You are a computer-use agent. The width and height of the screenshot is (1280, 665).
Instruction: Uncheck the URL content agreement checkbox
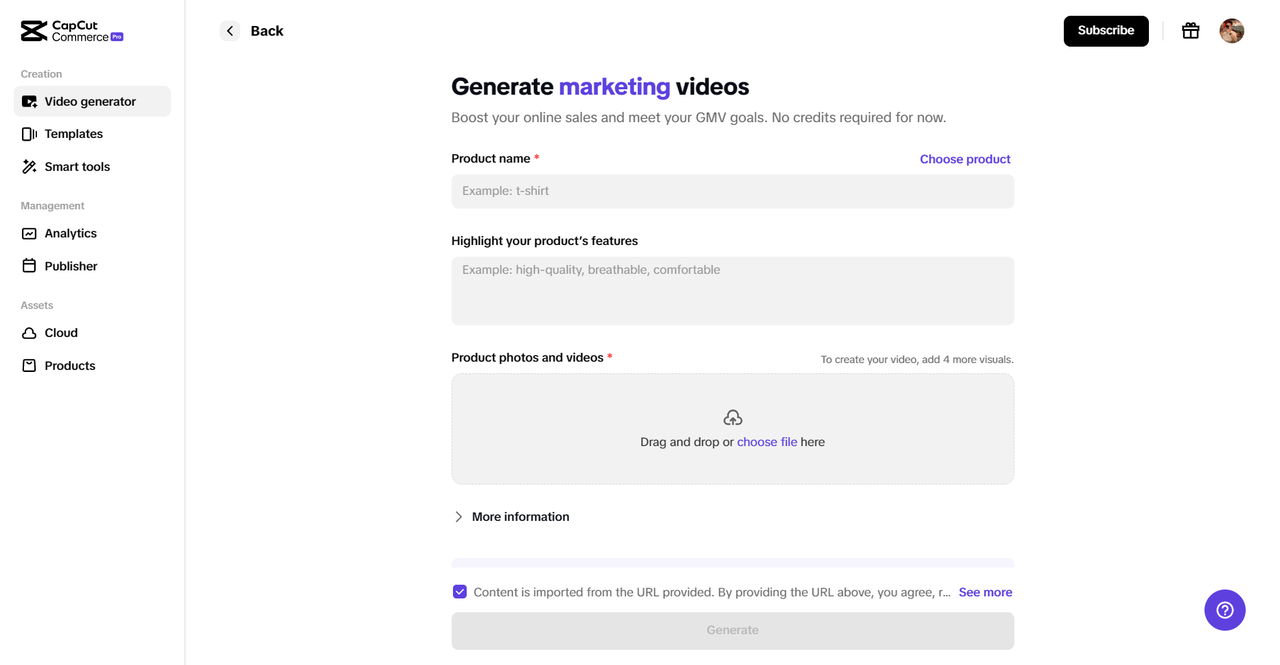pyautogui.click(x=460, y=592)
